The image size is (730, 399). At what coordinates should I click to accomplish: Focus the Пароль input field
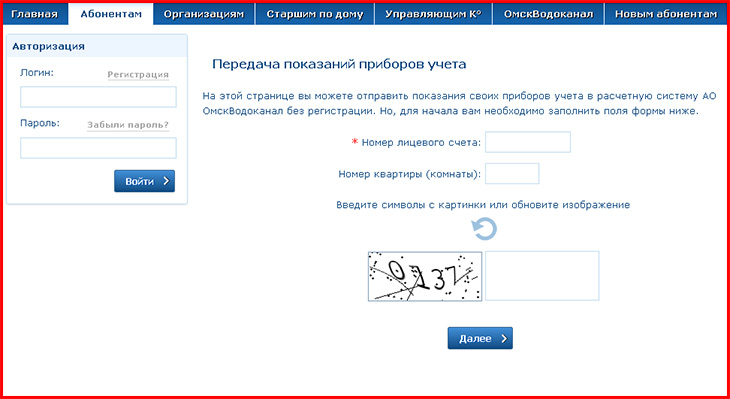[x=98, y=148]
